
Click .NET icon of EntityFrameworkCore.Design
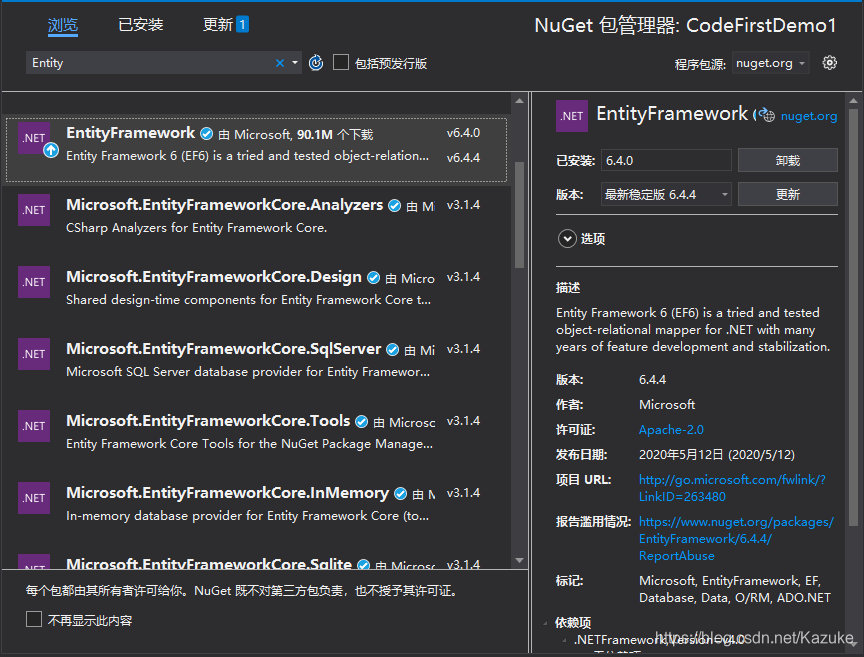coord(34,282)
